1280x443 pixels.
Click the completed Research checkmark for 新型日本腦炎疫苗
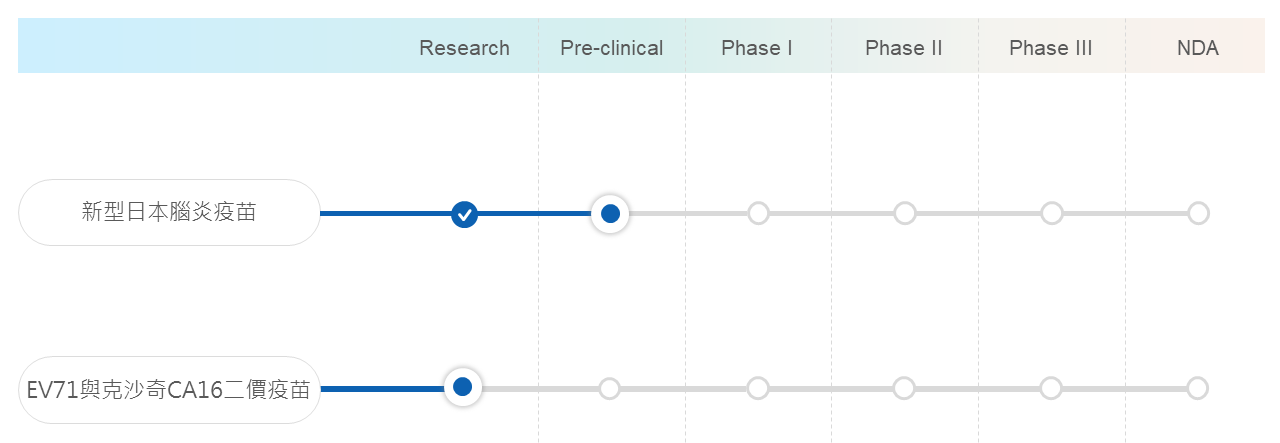pyautogui.click(x=464, y=214)
